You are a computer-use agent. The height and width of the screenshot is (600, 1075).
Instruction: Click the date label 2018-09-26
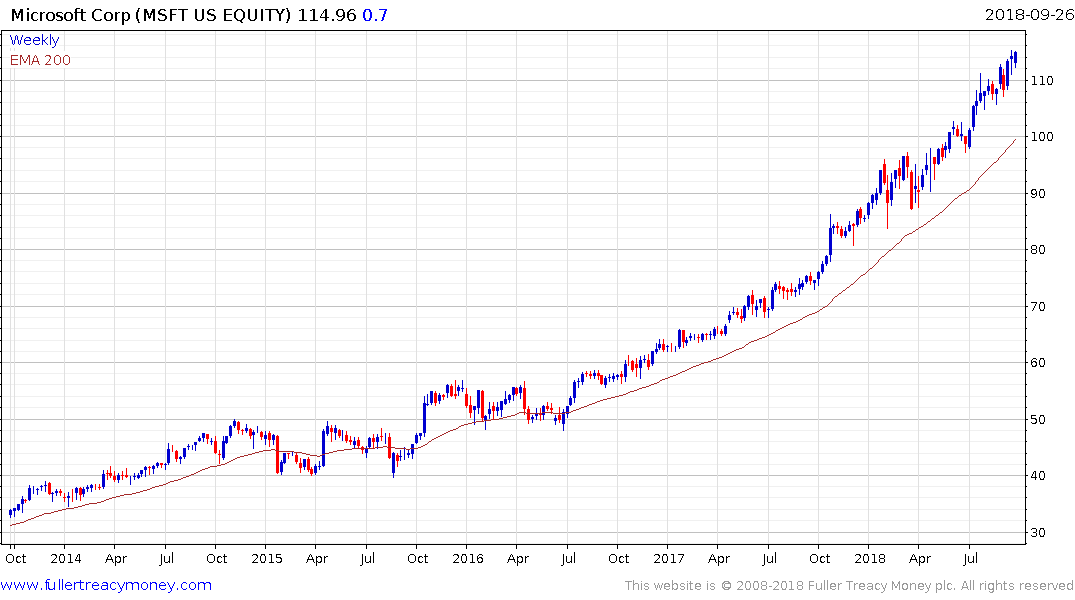point(1029,14)
